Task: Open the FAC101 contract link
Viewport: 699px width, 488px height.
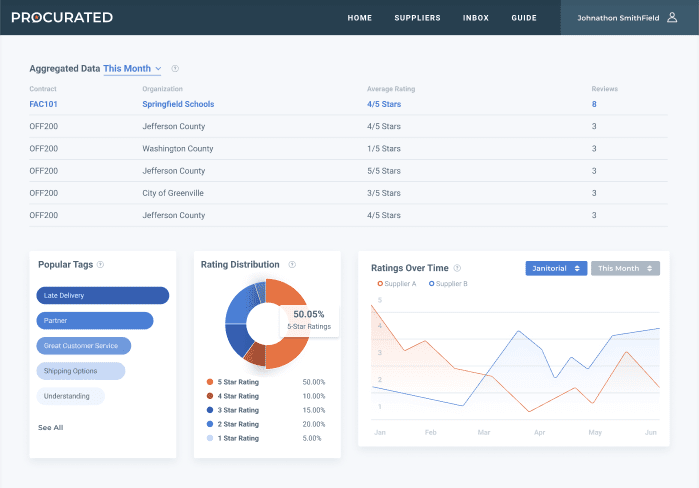Action: click(44, 104)
